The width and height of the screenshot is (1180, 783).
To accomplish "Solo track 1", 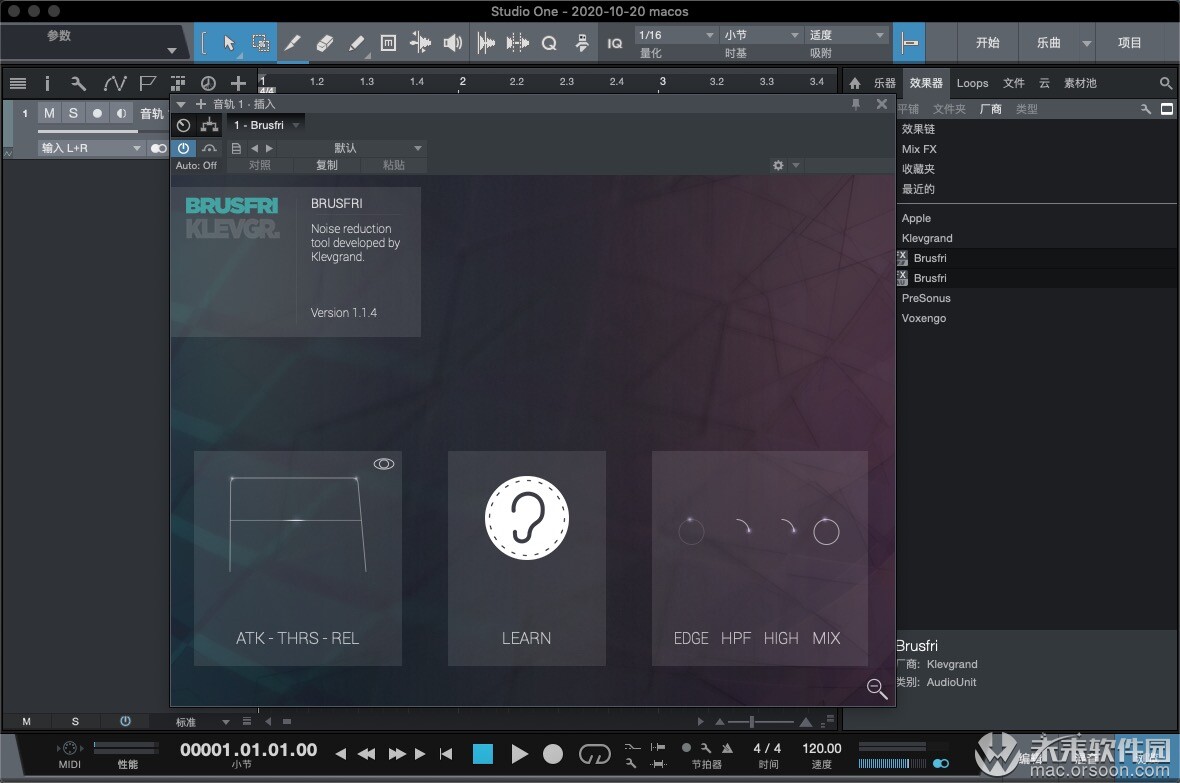I will click(73, 113).
